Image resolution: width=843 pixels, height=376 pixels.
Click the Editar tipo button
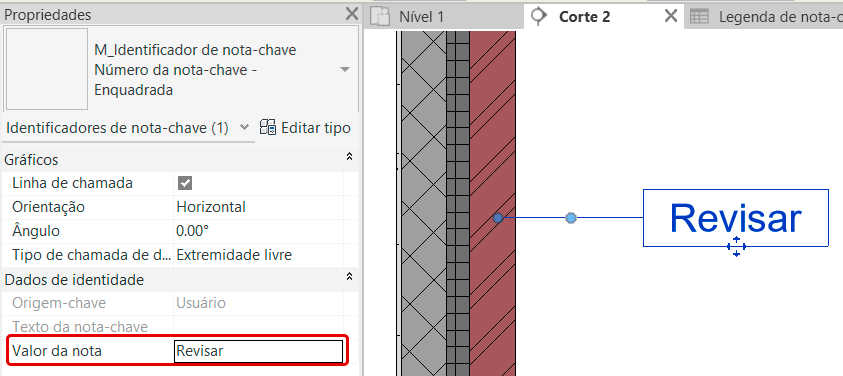point(305,128)
